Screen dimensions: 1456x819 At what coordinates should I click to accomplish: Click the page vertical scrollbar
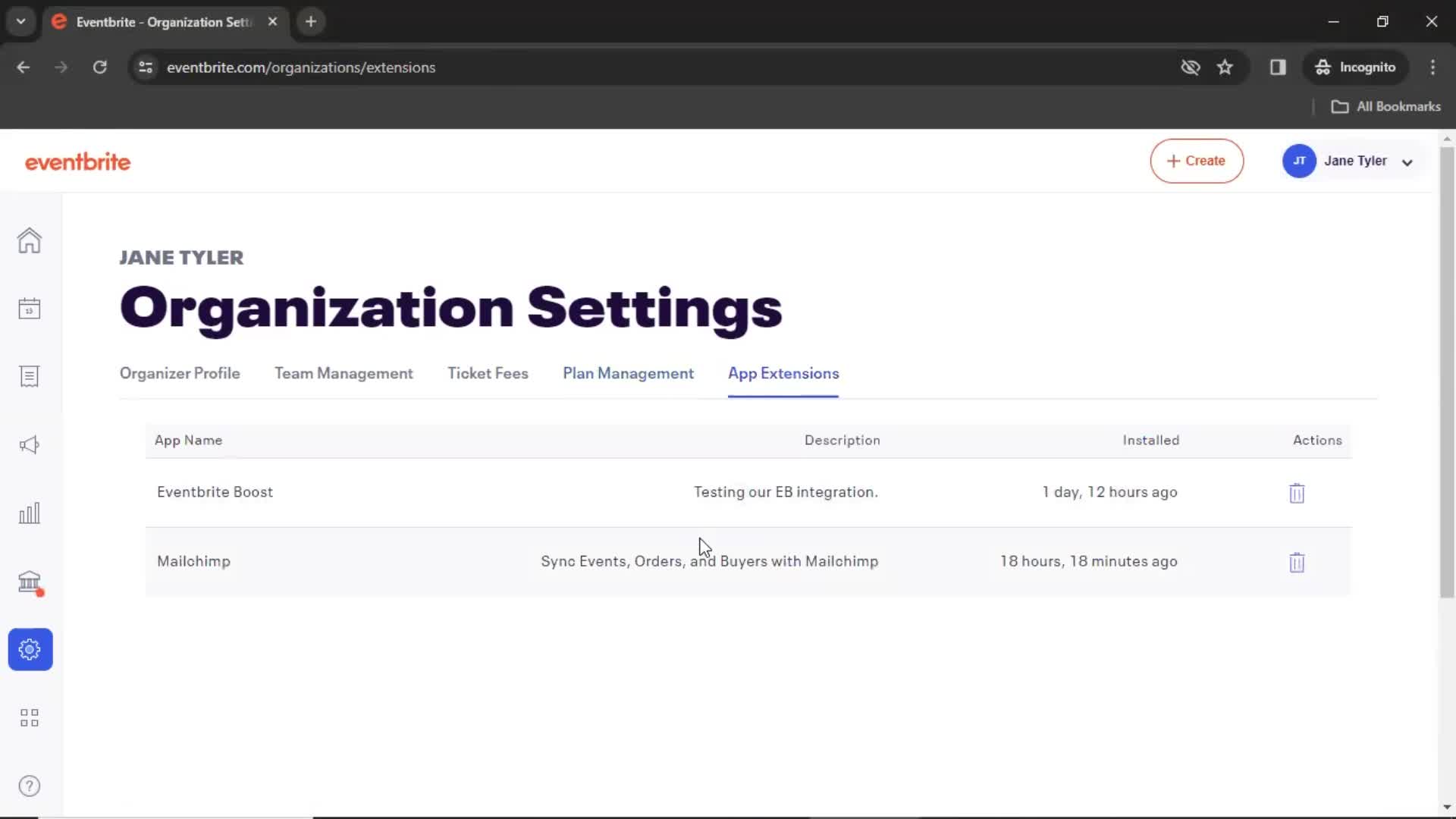(1447, 372)
